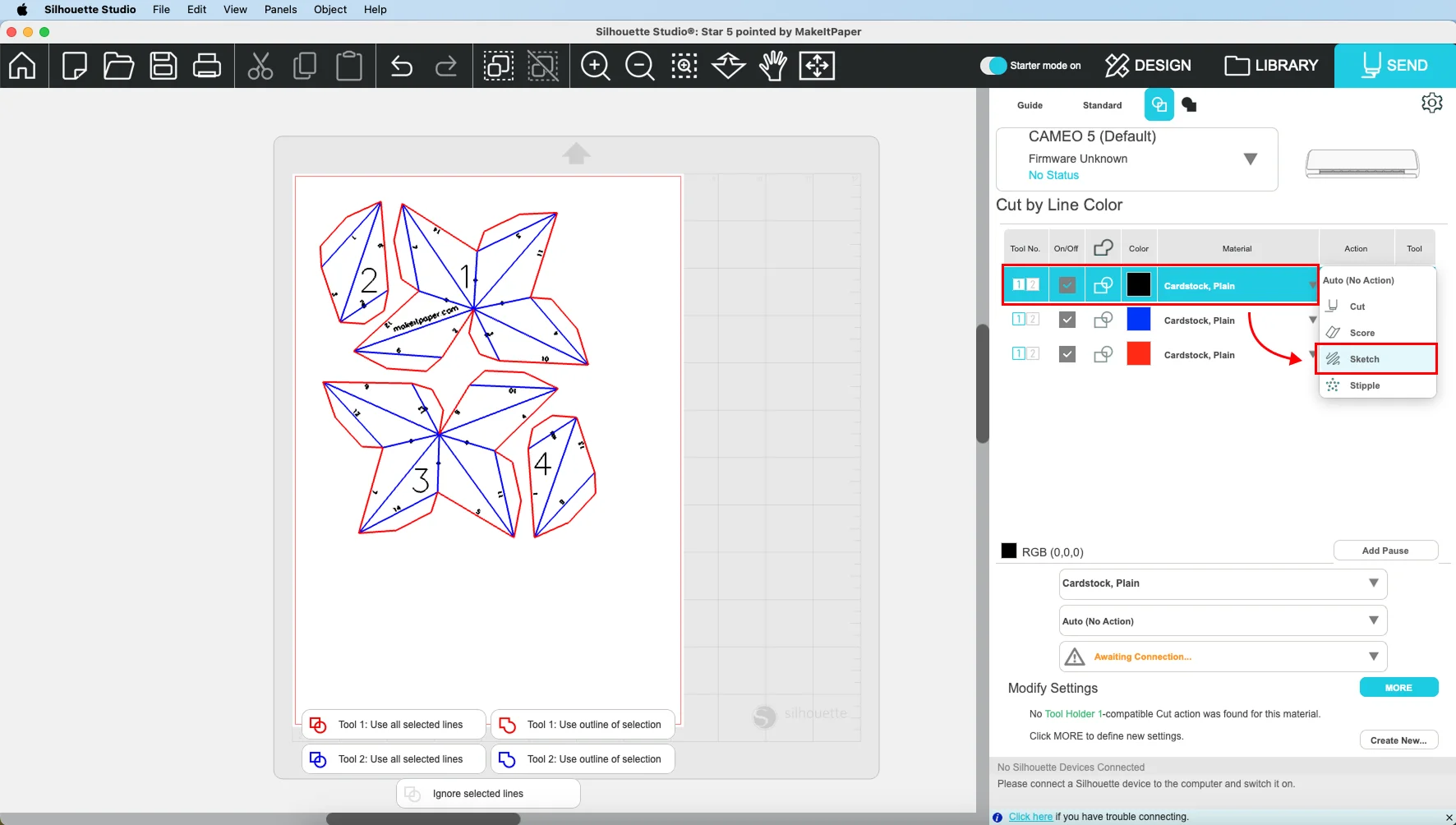Toggle Starter mode switch off

(993, 65)
